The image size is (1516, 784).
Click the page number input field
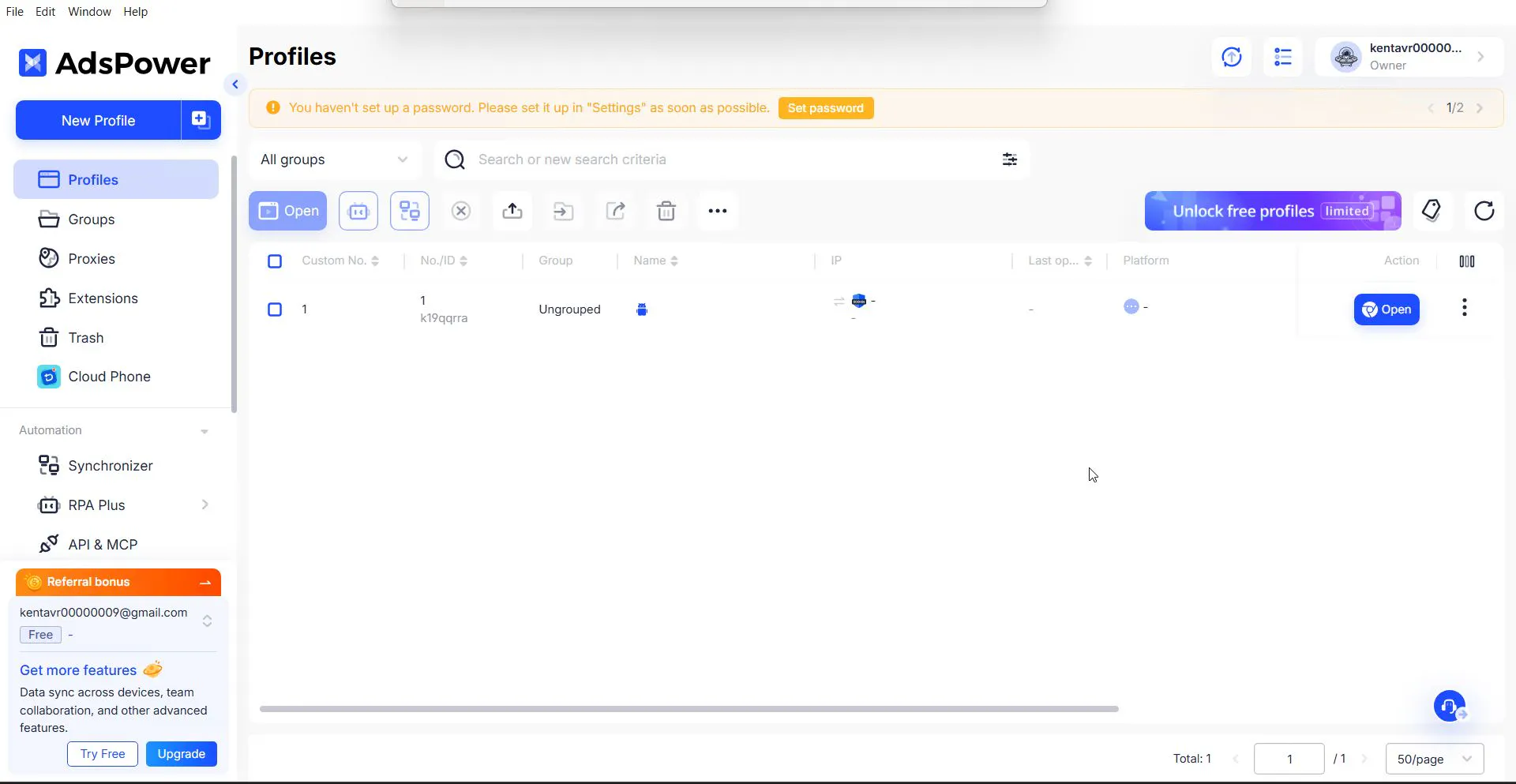click(1289, 759)
